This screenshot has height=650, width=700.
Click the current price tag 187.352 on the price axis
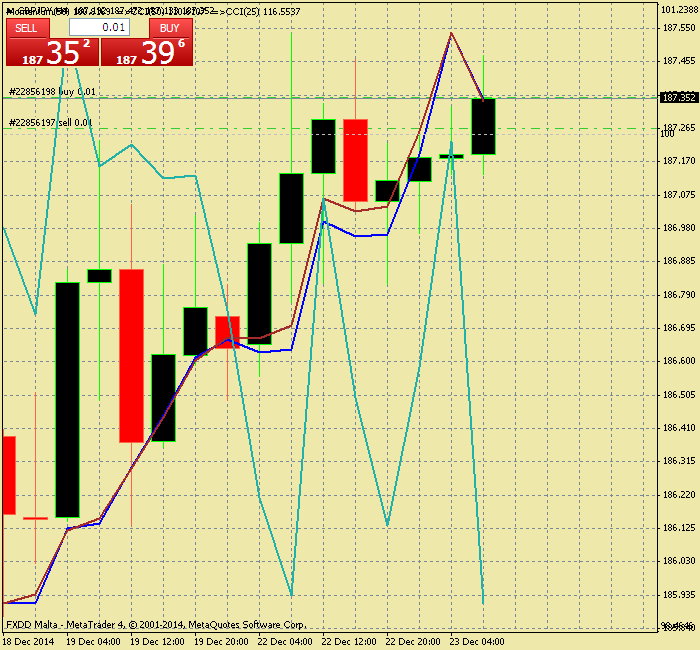679,98
